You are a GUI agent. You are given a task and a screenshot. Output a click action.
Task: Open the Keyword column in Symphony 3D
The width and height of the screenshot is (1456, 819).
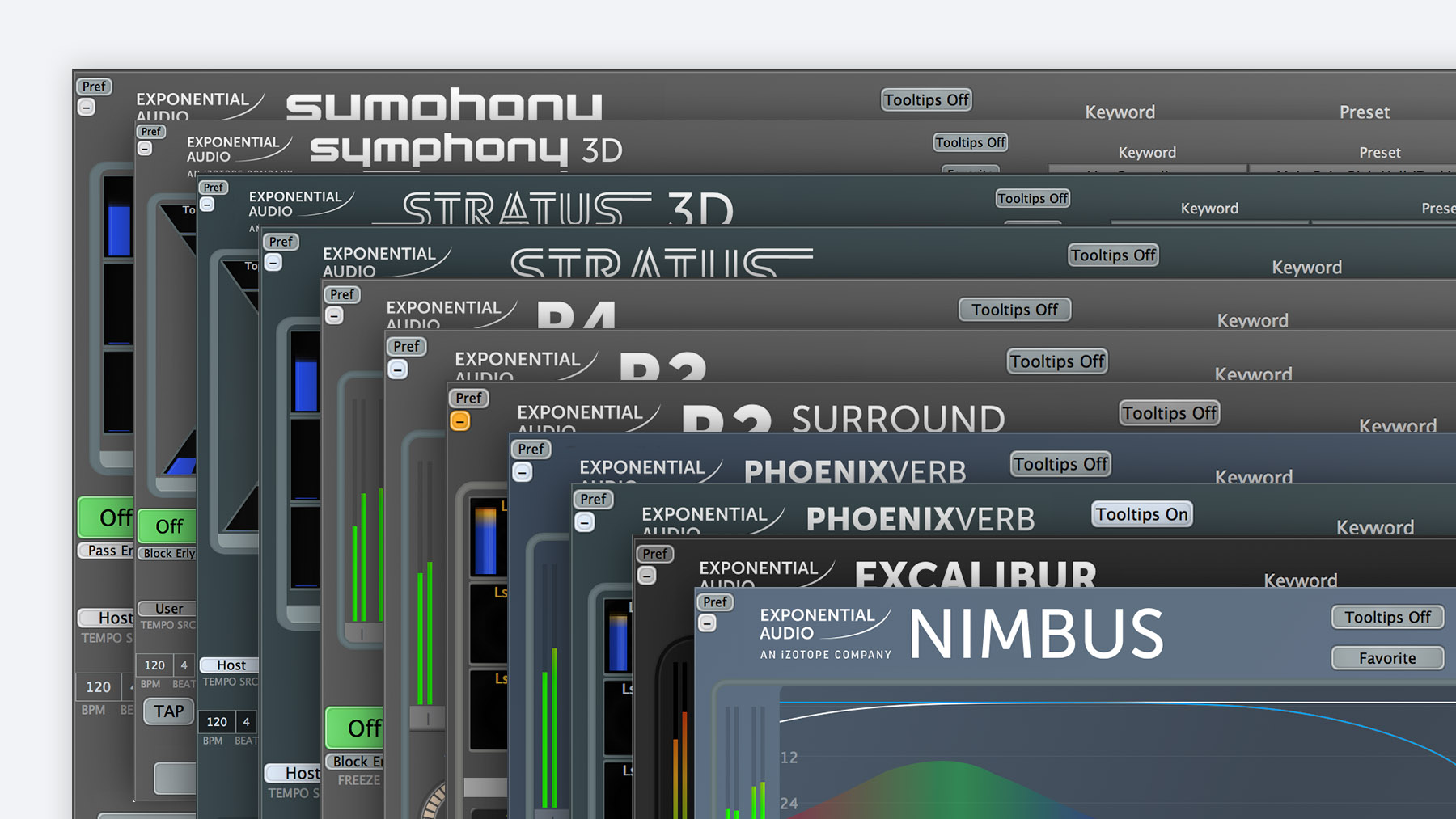coord(1146,153)
